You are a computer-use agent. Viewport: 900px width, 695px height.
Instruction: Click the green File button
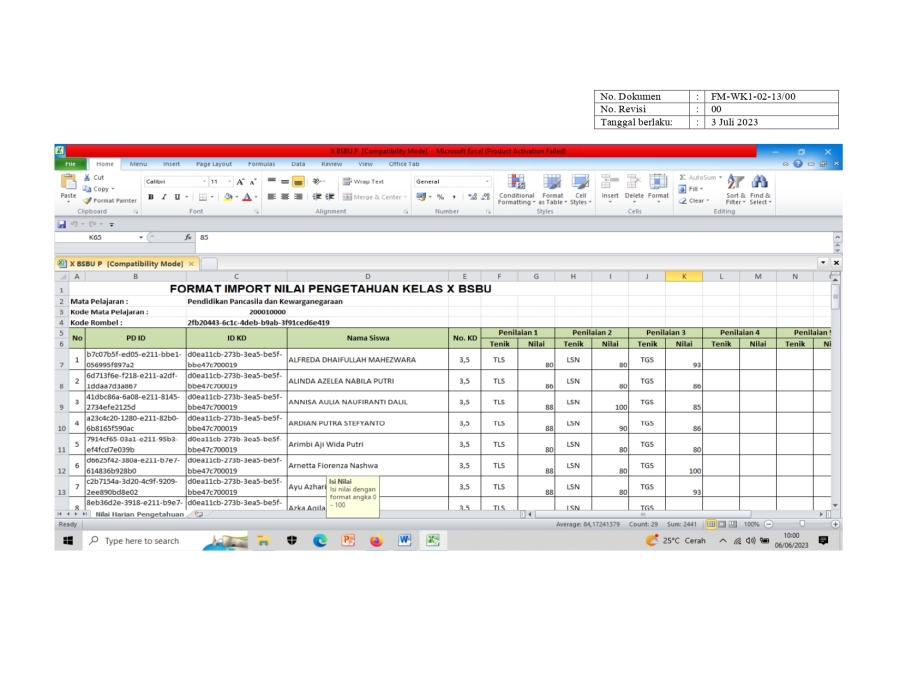coord(70,164)
